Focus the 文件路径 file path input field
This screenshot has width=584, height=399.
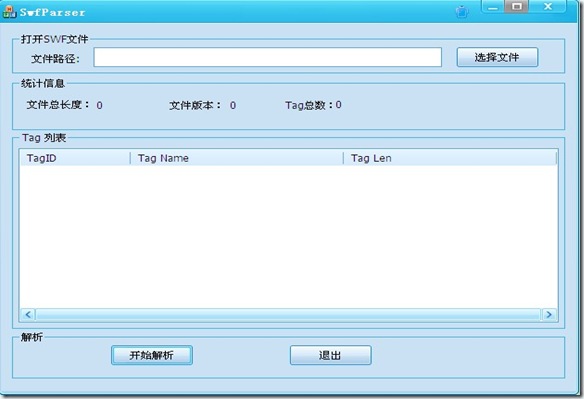(x=267, y=57)
